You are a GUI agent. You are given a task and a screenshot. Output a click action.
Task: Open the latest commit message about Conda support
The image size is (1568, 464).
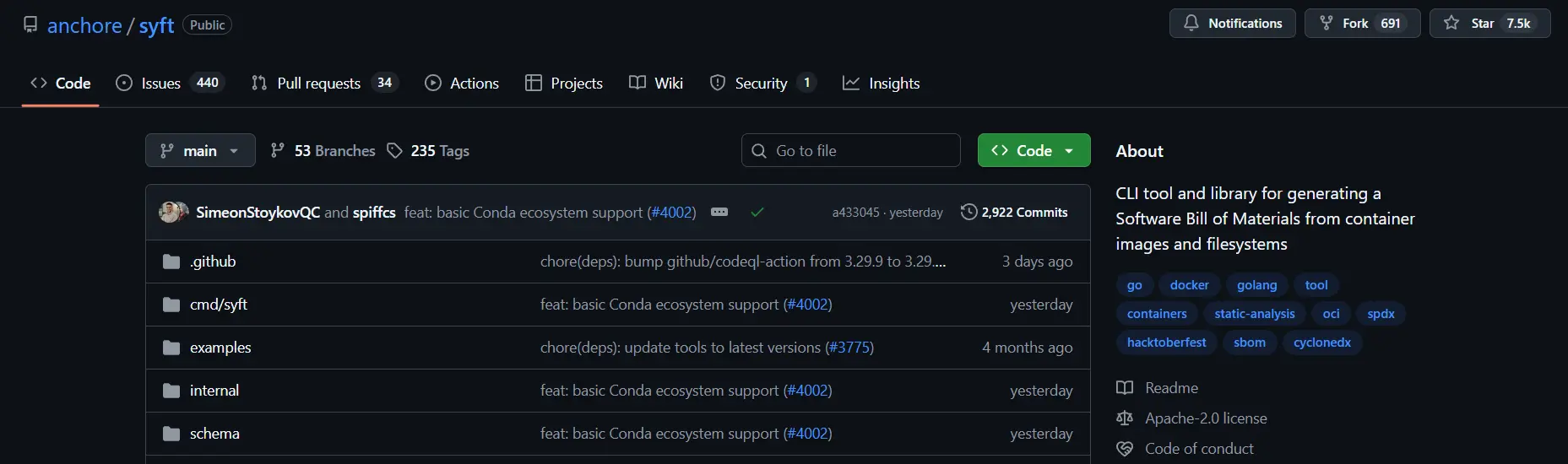coord(524,213)
